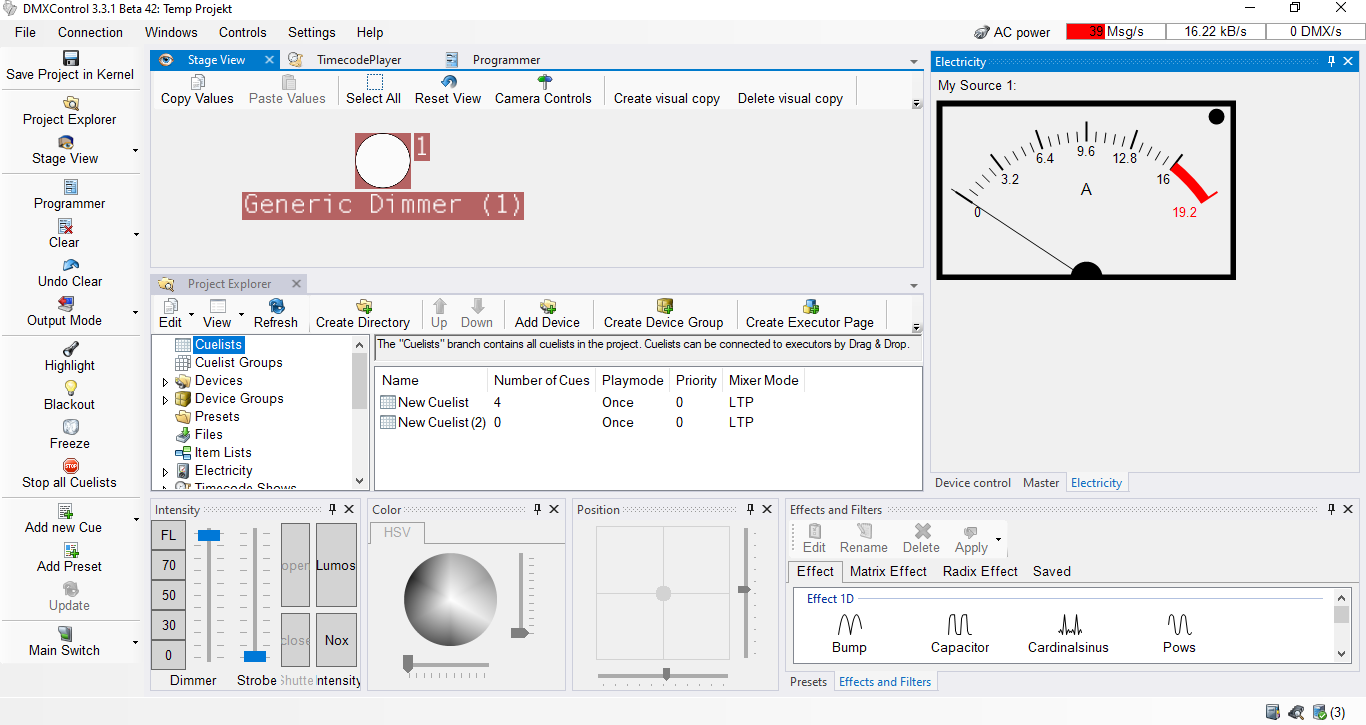Click the Refresh icon in Project Explorer
Viewport: 1366px width, 725px height.
click(275, 307)
